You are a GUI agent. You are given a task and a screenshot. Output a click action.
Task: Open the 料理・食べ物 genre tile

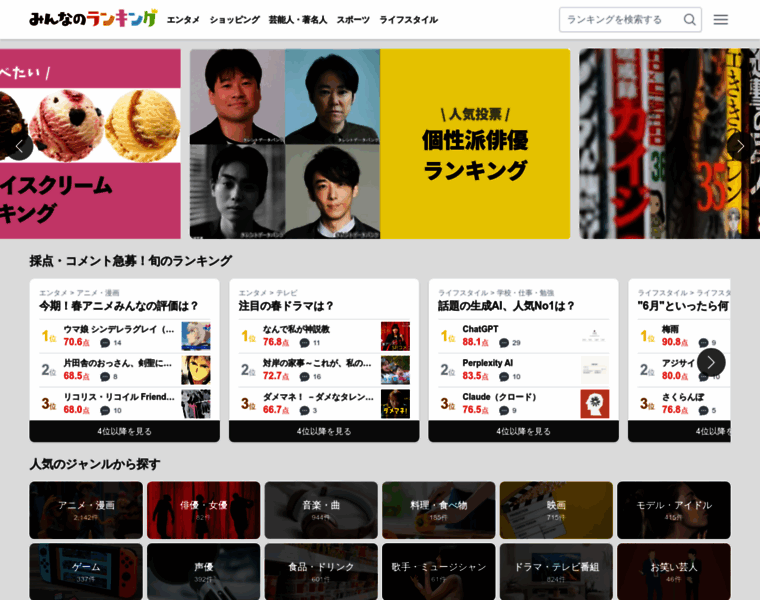pos(439,510)
